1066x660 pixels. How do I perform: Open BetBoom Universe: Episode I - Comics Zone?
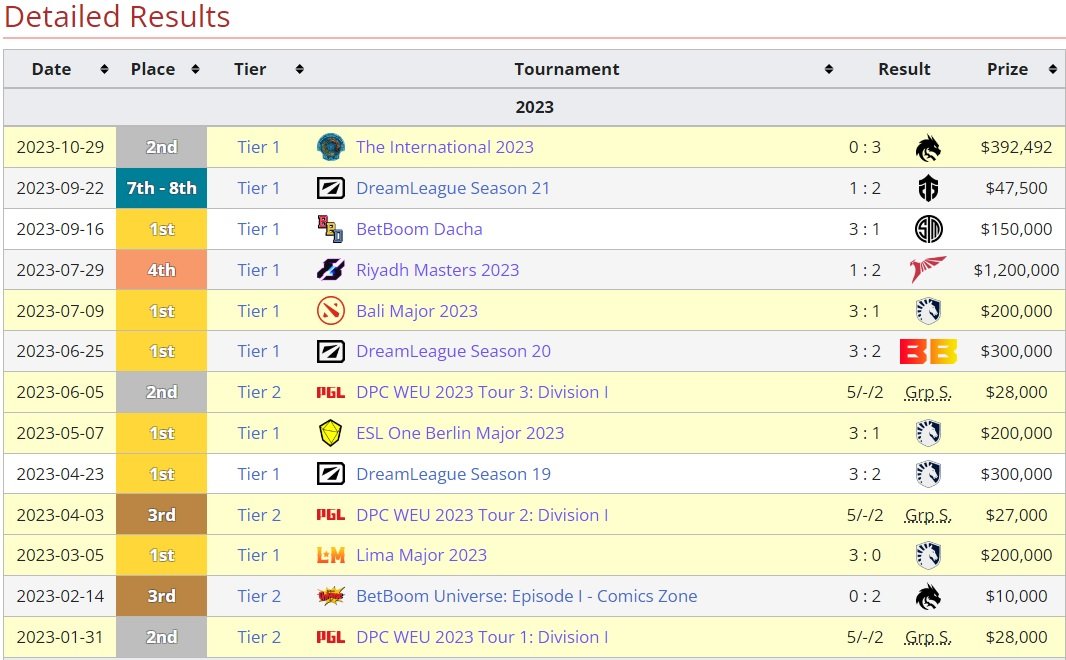pyautogui.click(x=527, y=596)
